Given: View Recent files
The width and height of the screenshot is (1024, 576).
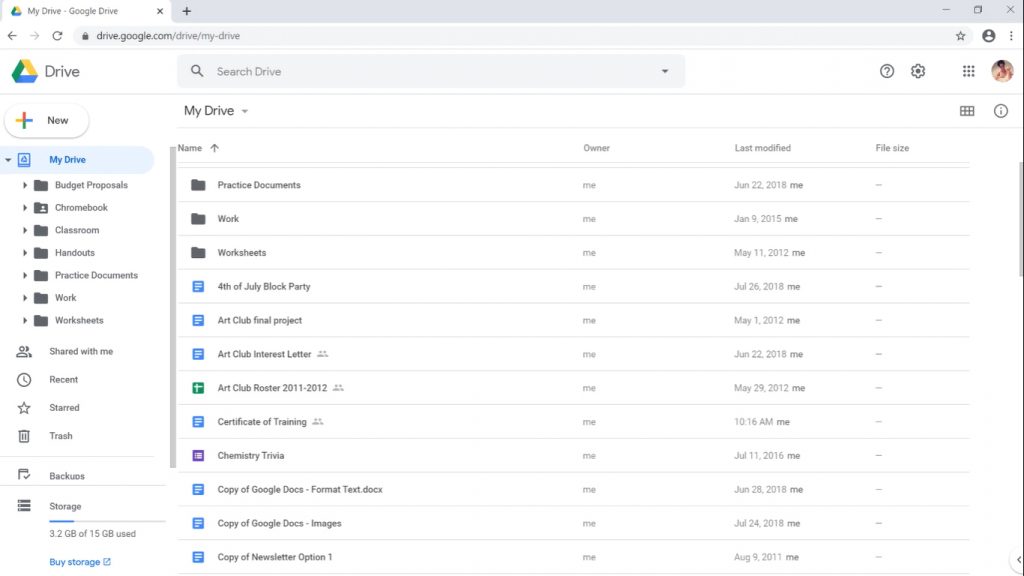Looking at the screenshot, I should click(x=62, y=379).
